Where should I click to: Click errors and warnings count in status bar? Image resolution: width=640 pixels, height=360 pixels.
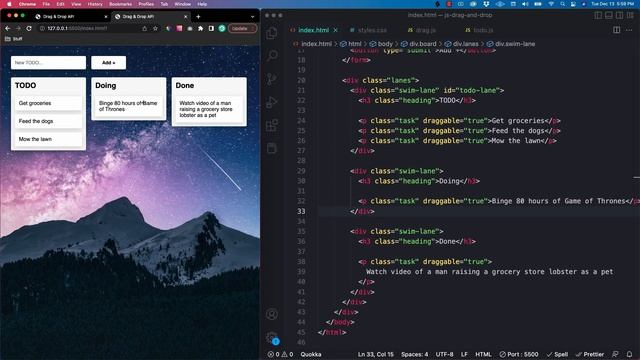(x=280, y=354)
